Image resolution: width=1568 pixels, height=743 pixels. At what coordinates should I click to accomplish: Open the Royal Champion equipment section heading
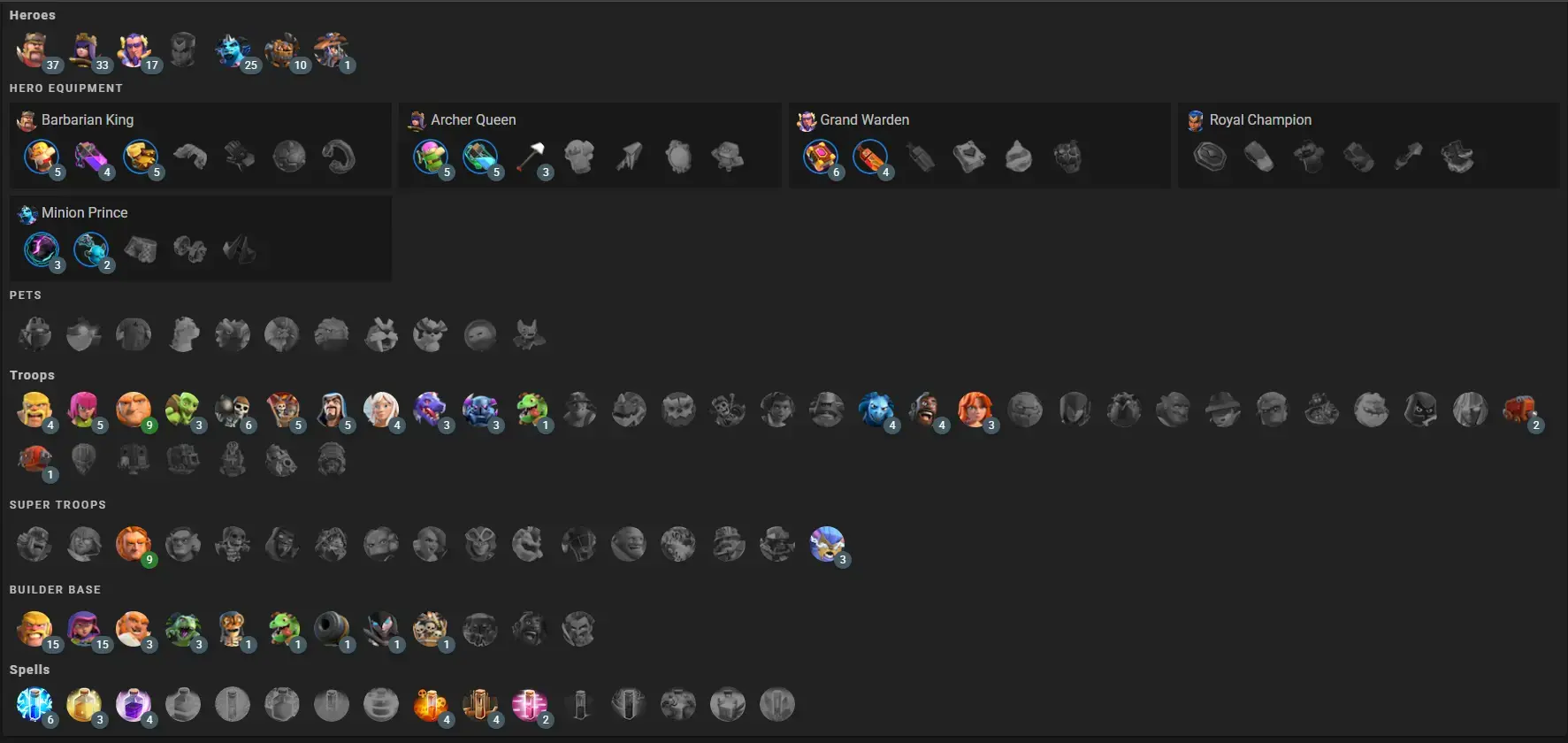(1260, 119)
